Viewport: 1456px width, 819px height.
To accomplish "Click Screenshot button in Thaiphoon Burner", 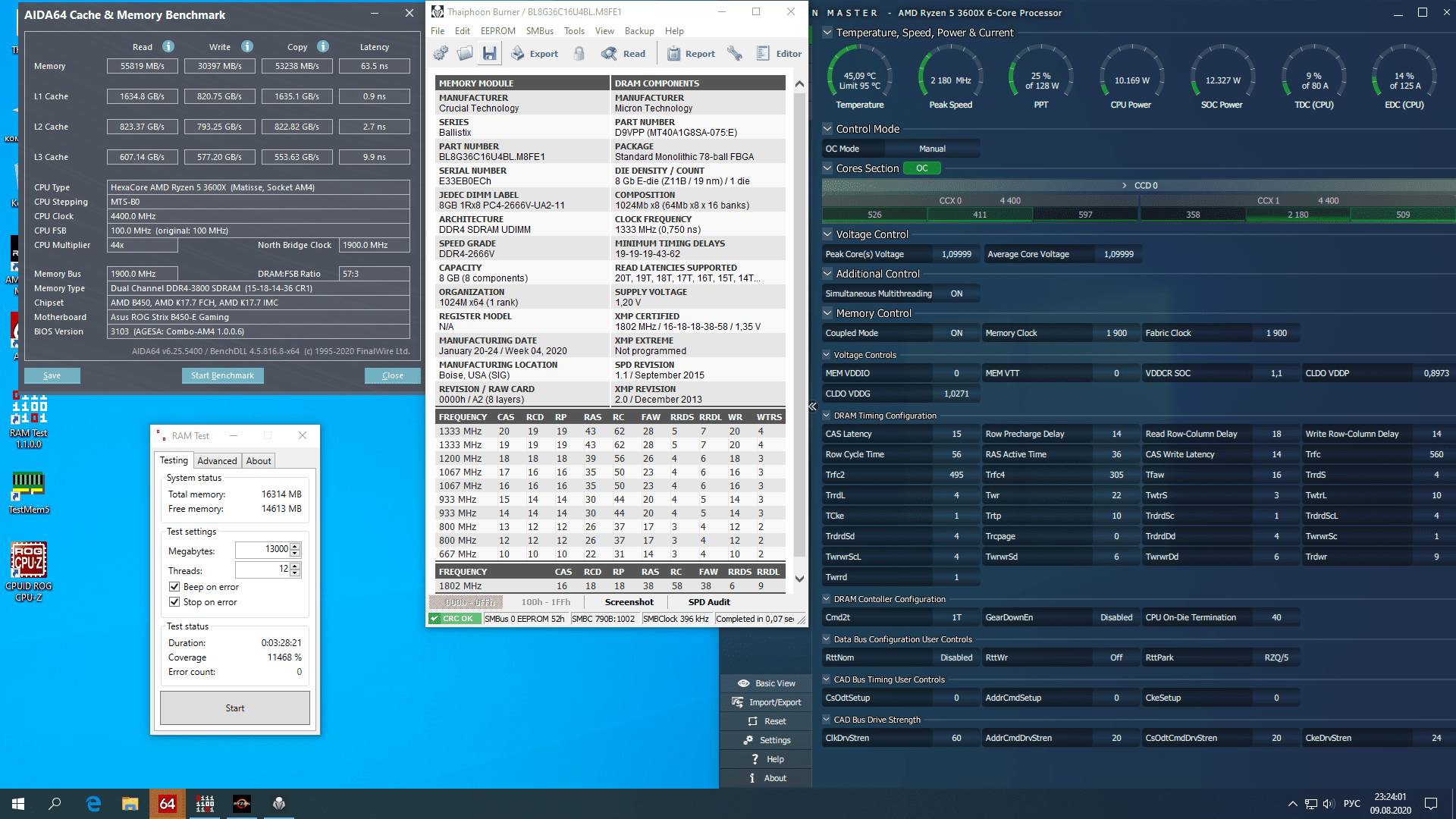I will (629, 602).
